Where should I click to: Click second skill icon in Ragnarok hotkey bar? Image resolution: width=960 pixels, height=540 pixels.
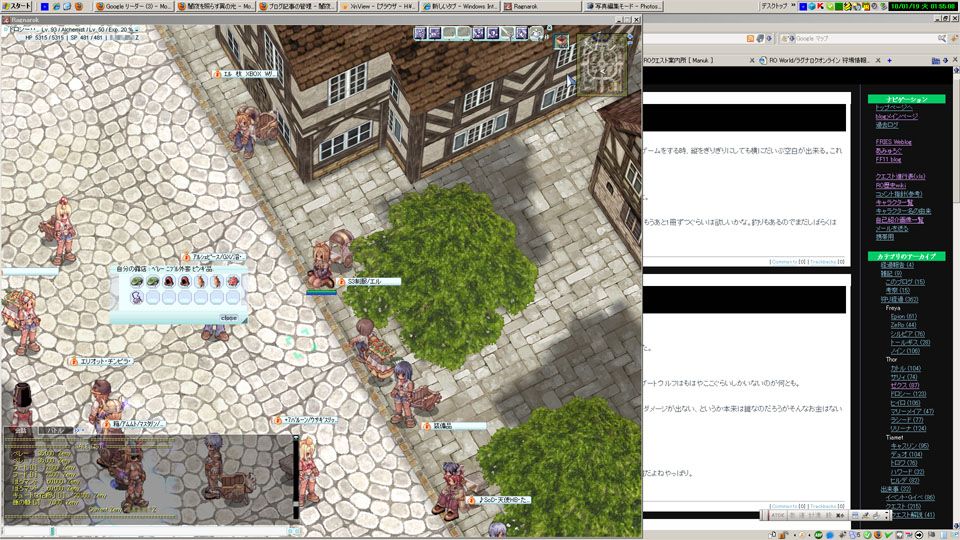click(435, 33)
